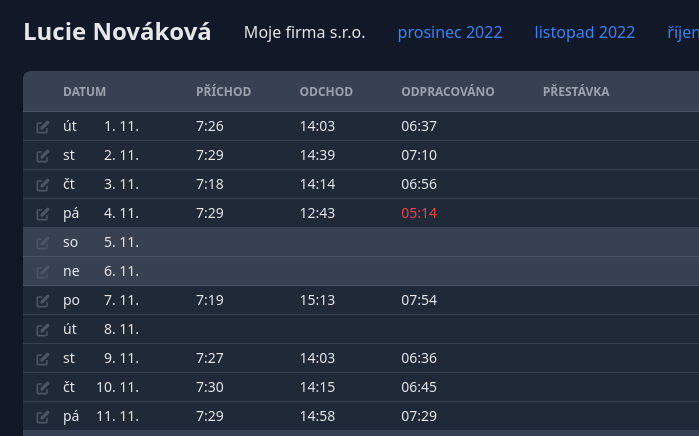Click the Lucie Nováková name heading
This screenshot has height=436, width=699.
[117, 32]
